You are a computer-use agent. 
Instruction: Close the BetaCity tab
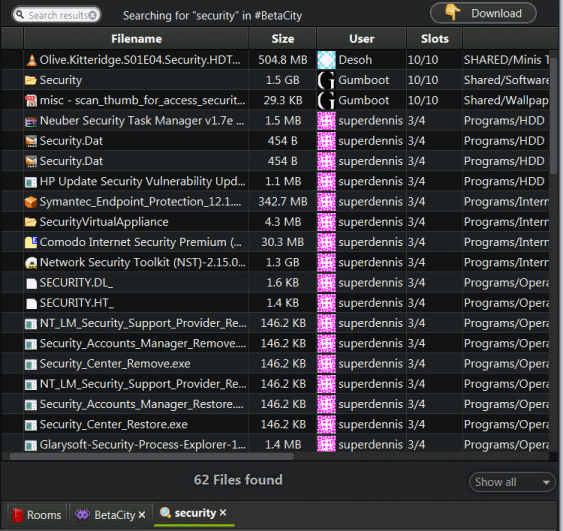142,515
